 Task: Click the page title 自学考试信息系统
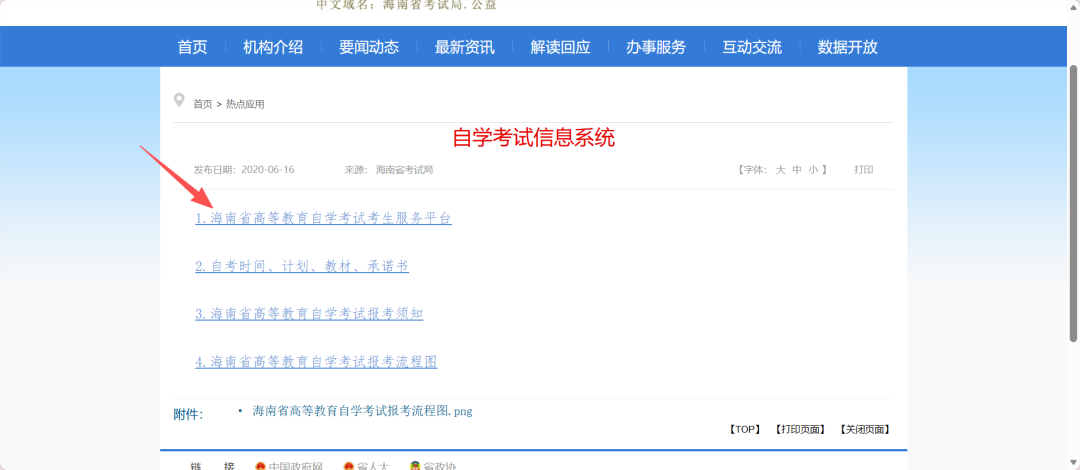click(x=534, y=138)
